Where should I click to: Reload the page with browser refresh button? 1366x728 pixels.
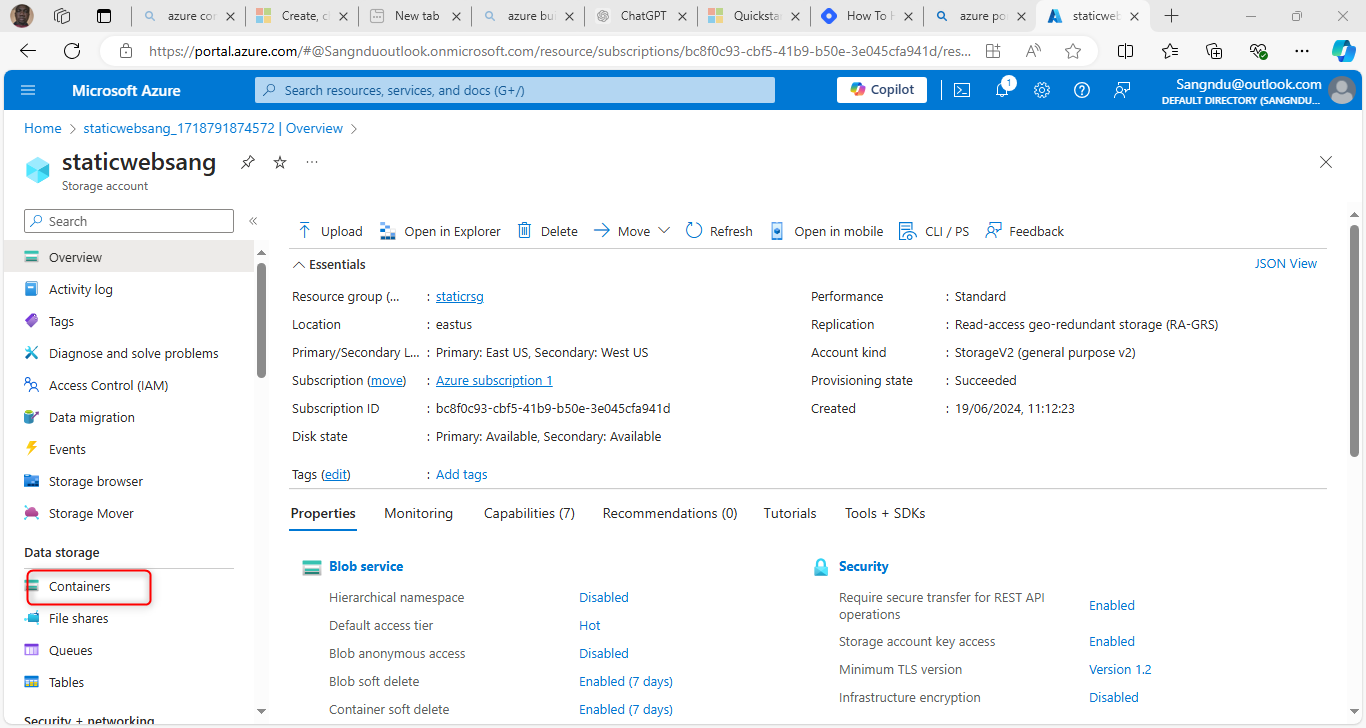tap(72, 51)
